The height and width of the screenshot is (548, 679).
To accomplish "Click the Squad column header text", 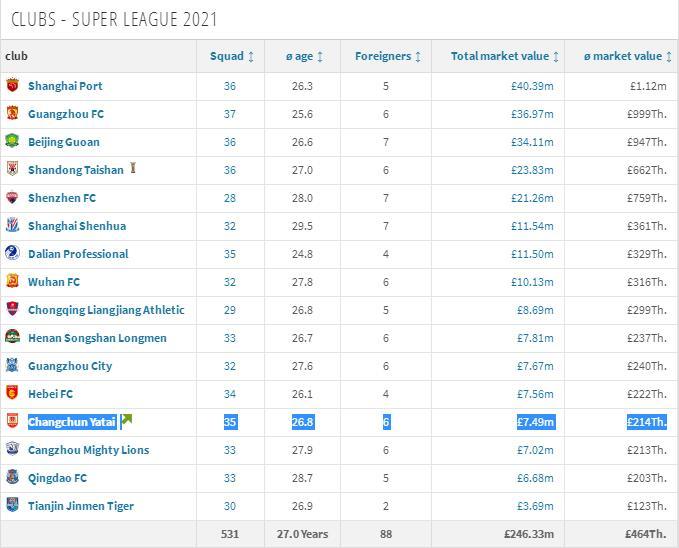I will point(227,56).
